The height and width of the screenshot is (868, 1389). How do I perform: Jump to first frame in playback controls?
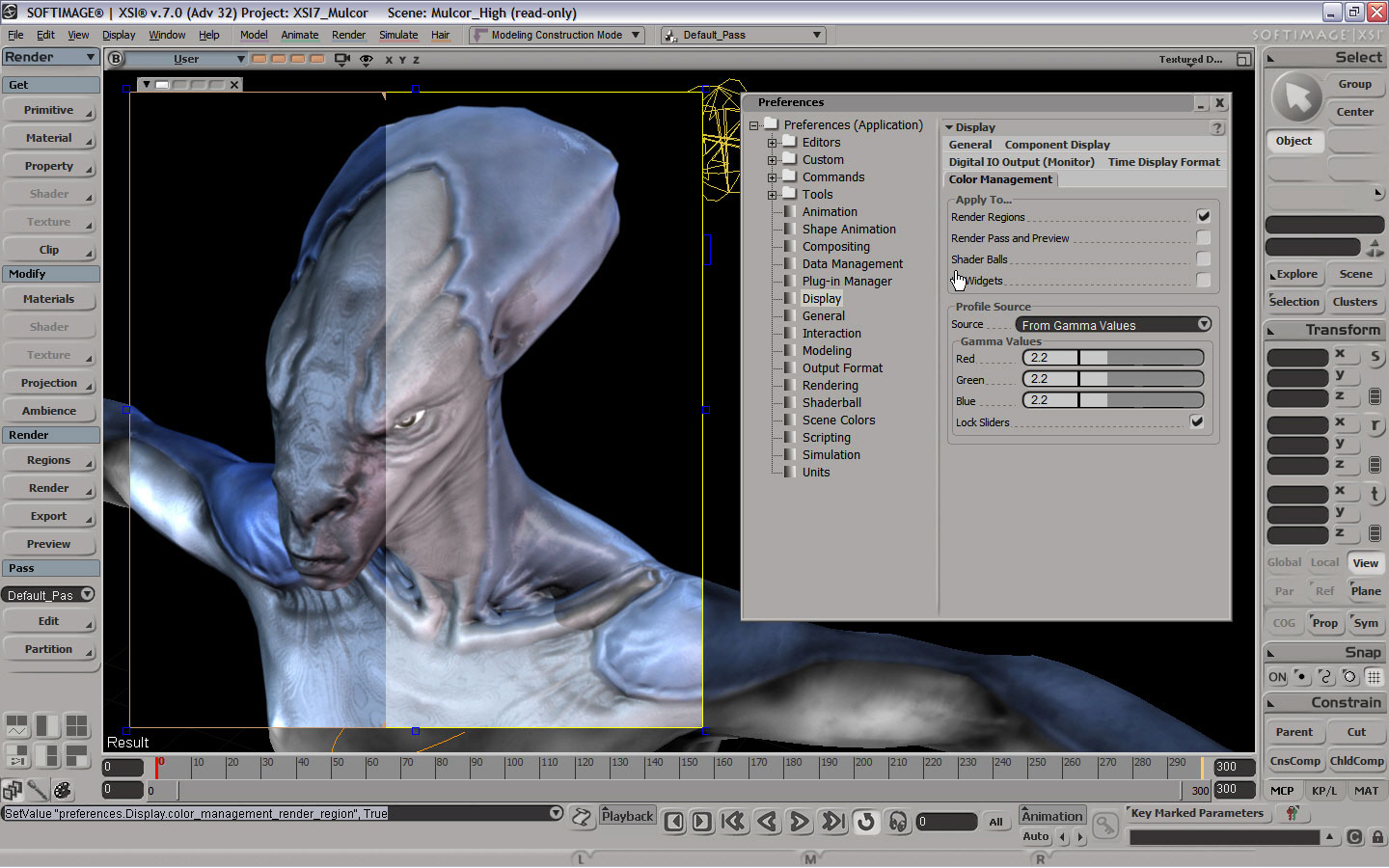tap(733, 822)
